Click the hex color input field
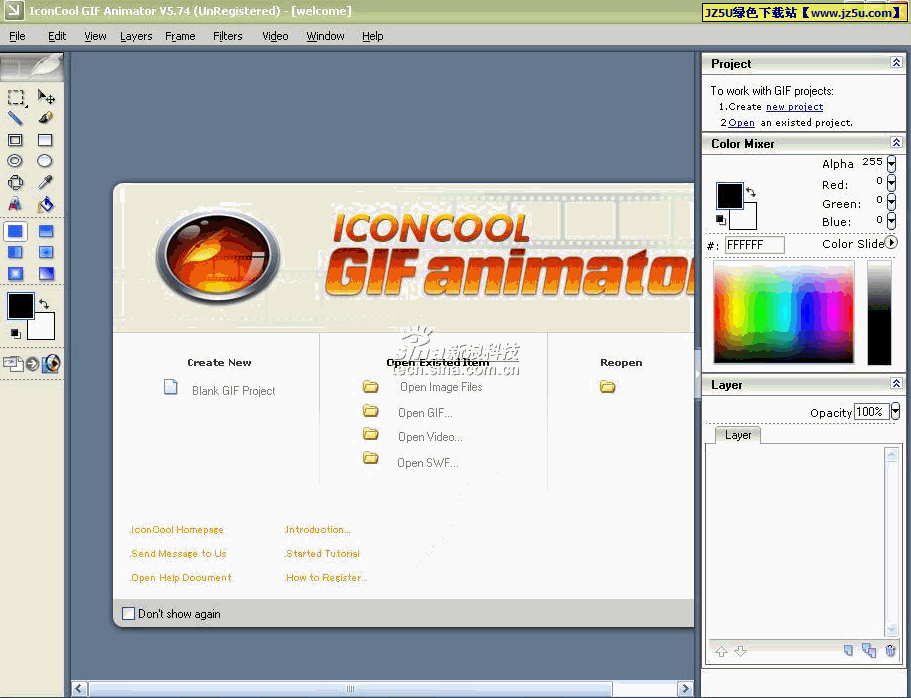The height and width of the screenshot is (698, 911). tap(755, 245)
